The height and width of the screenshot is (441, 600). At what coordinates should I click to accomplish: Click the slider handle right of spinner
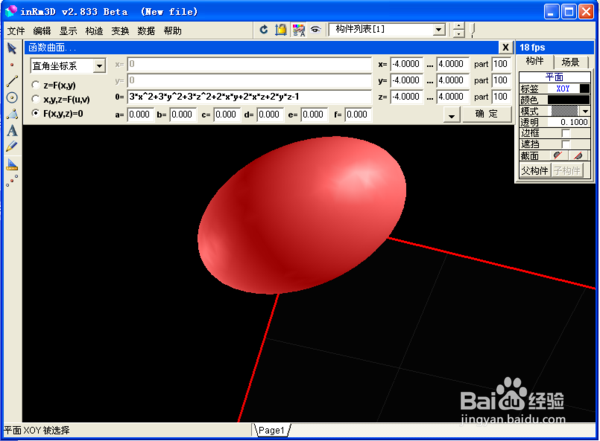tap(473, 29)
